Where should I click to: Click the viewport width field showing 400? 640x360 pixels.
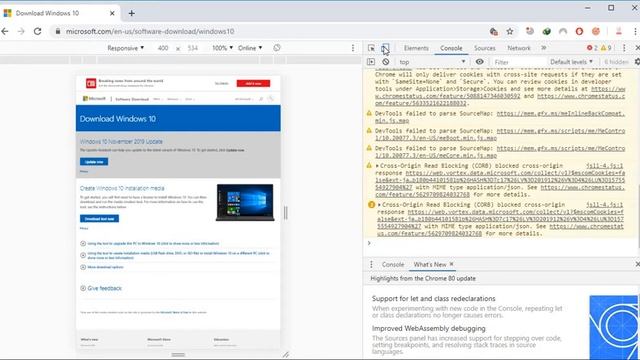click(163, 48)
